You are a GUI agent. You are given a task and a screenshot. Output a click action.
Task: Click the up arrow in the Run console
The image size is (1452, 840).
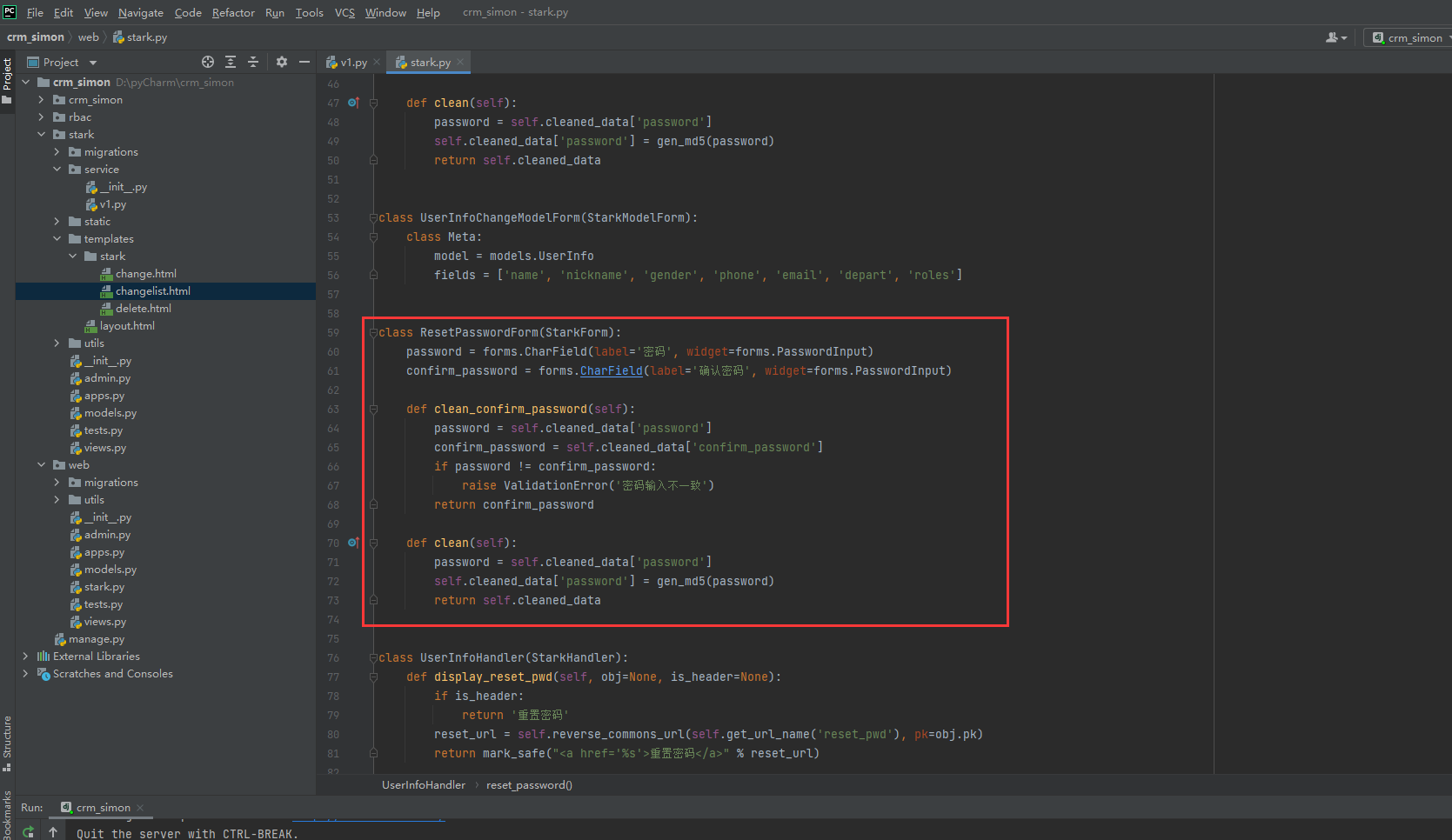(53, 832)
